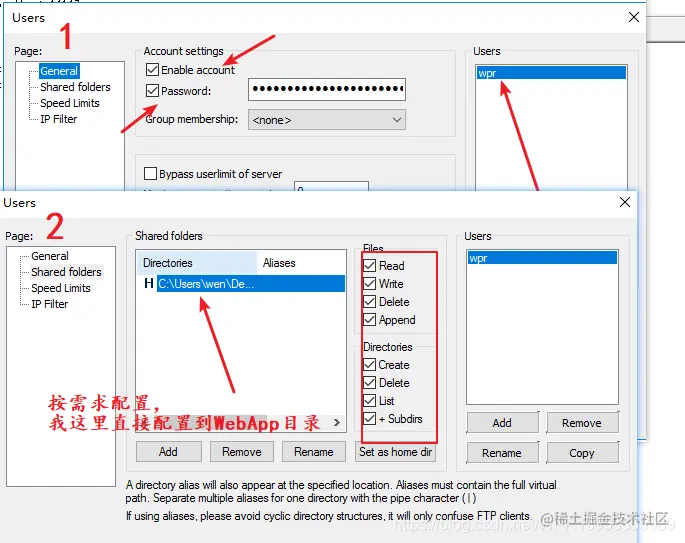Toggle Directories List permission
The image size is (685, 543).
click(370, 401)
